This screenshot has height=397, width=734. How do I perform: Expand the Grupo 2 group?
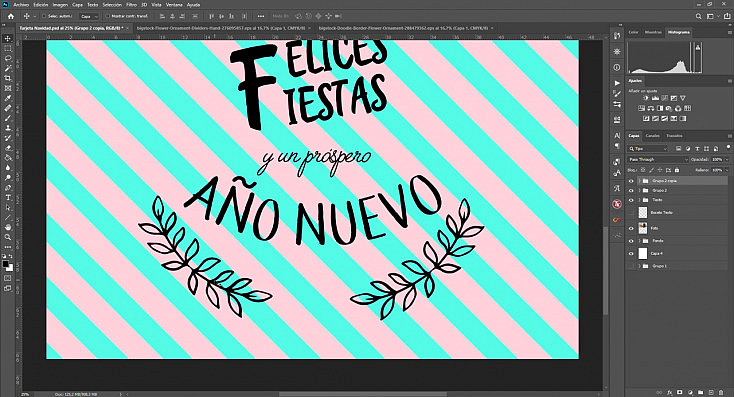[x=639, y=191]
